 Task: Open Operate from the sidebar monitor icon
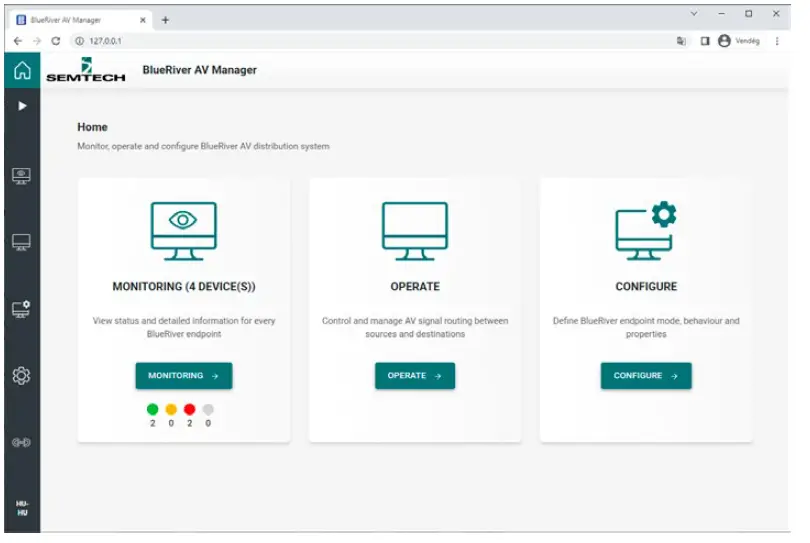[21, 244]
